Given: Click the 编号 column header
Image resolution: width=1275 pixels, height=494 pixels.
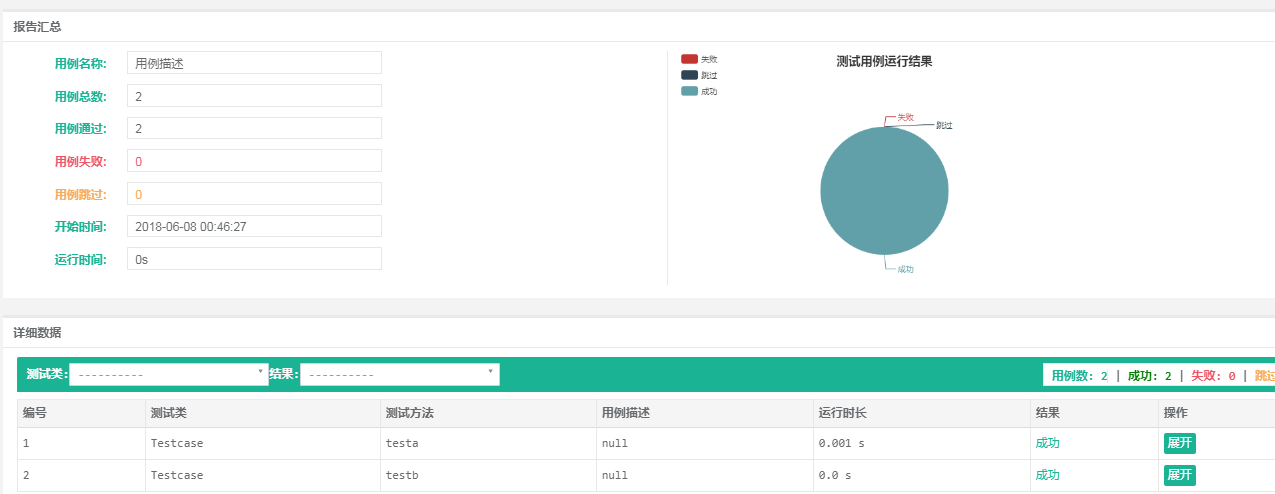Looking at the screenshot, I should 81,413.
